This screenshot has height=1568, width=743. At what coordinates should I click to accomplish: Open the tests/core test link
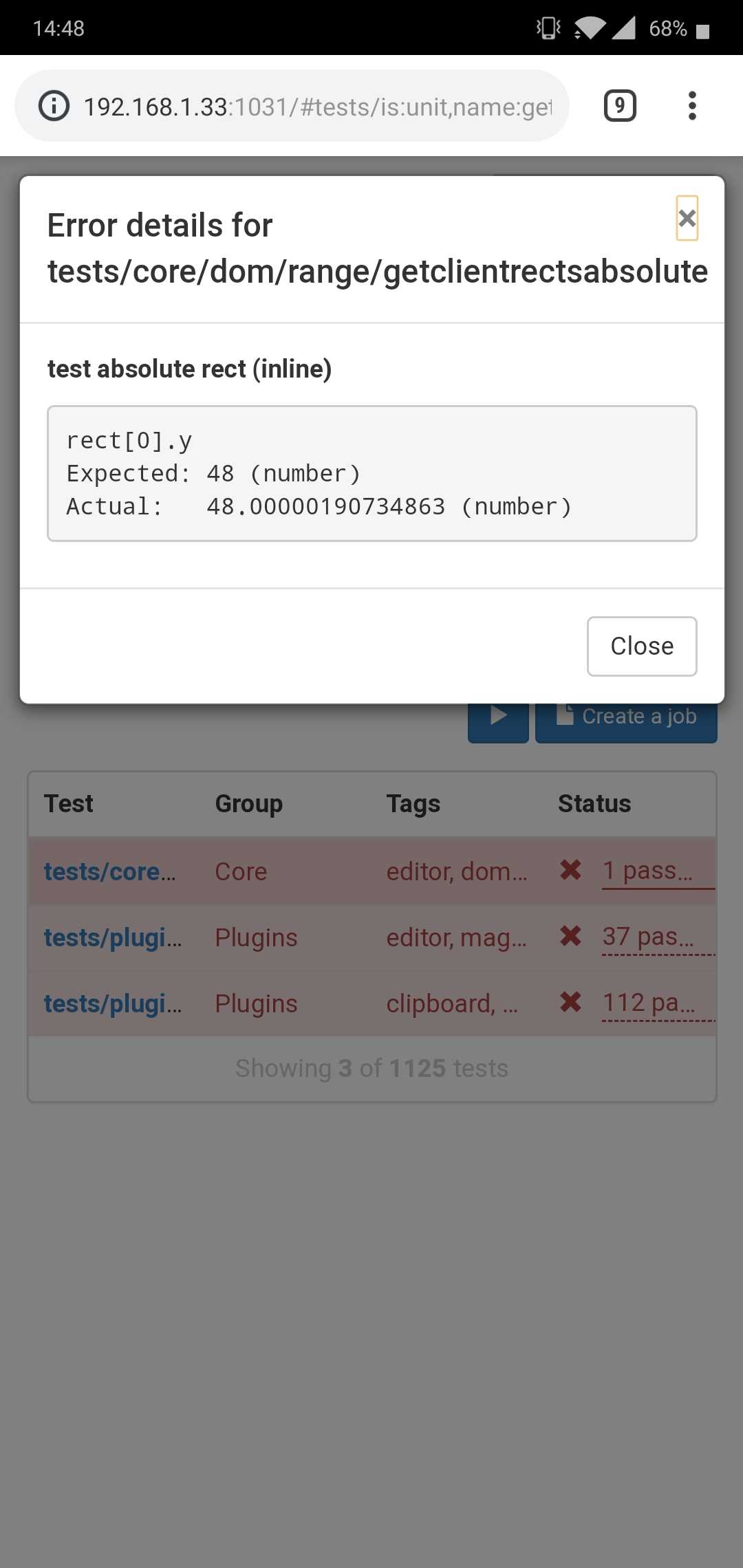tap(109, 871)
